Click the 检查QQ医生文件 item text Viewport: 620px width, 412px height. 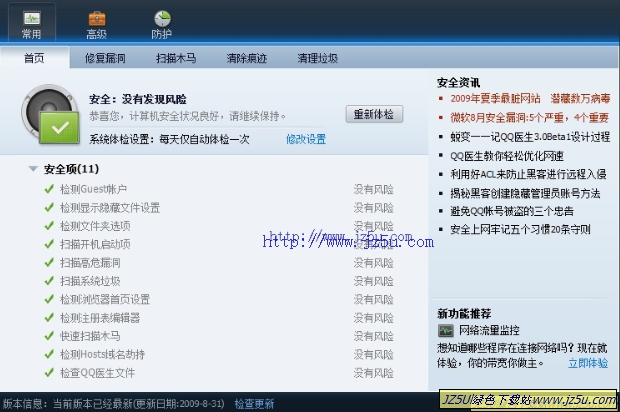97,372
